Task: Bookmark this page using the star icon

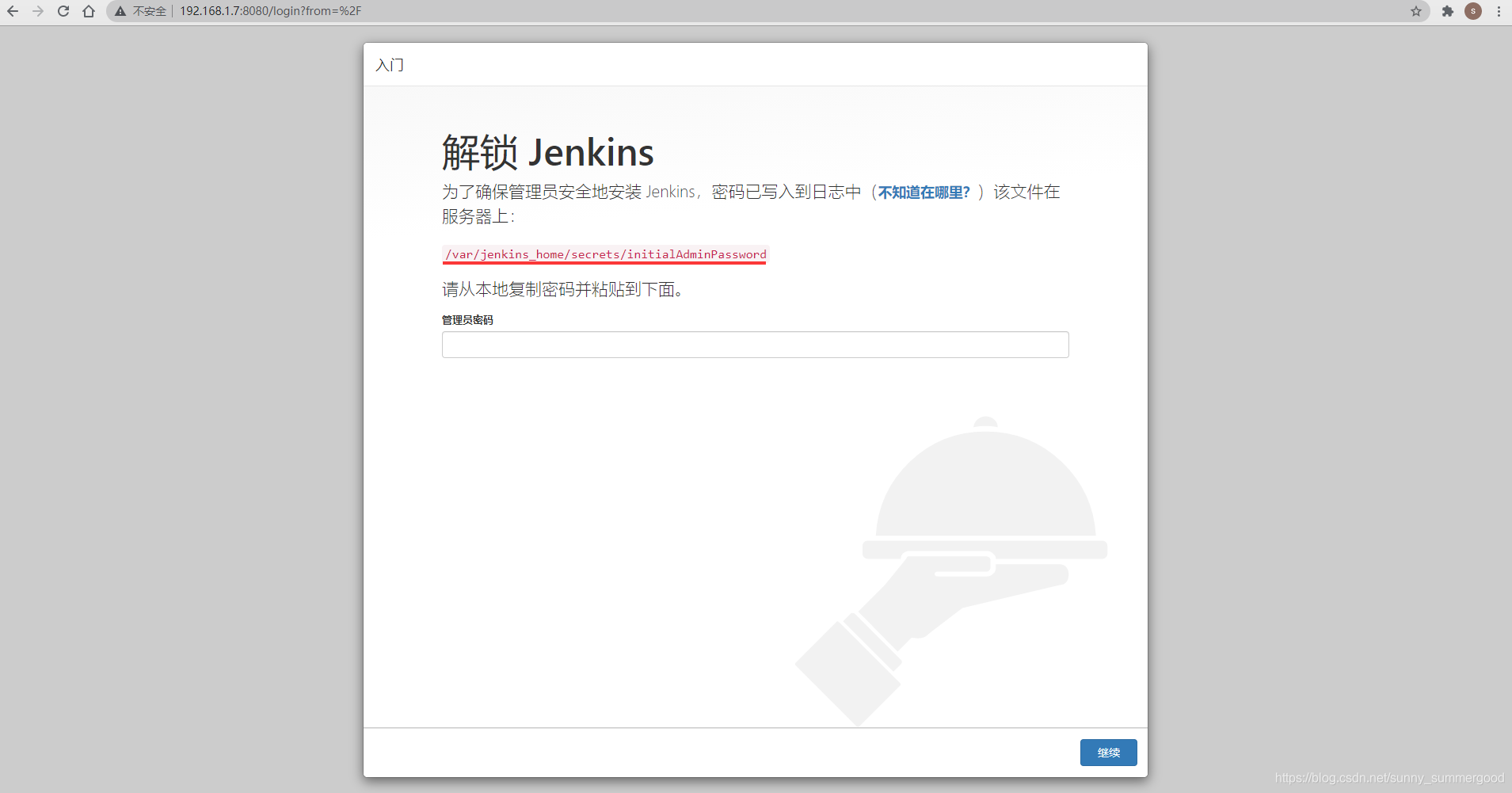Action: click(1416, 11)
